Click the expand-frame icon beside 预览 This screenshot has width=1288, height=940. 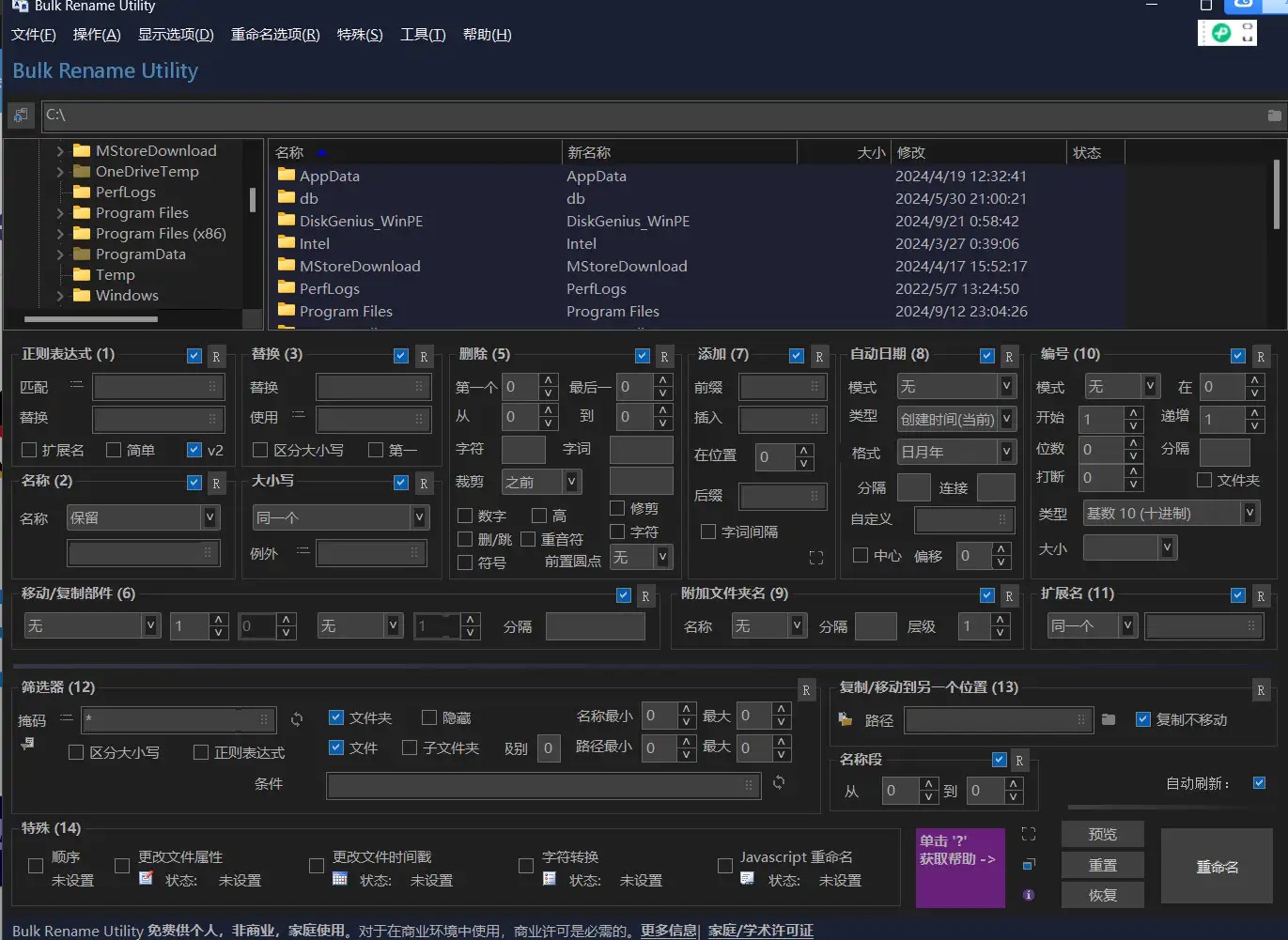pyautogui.click(x=1029, y=834)
